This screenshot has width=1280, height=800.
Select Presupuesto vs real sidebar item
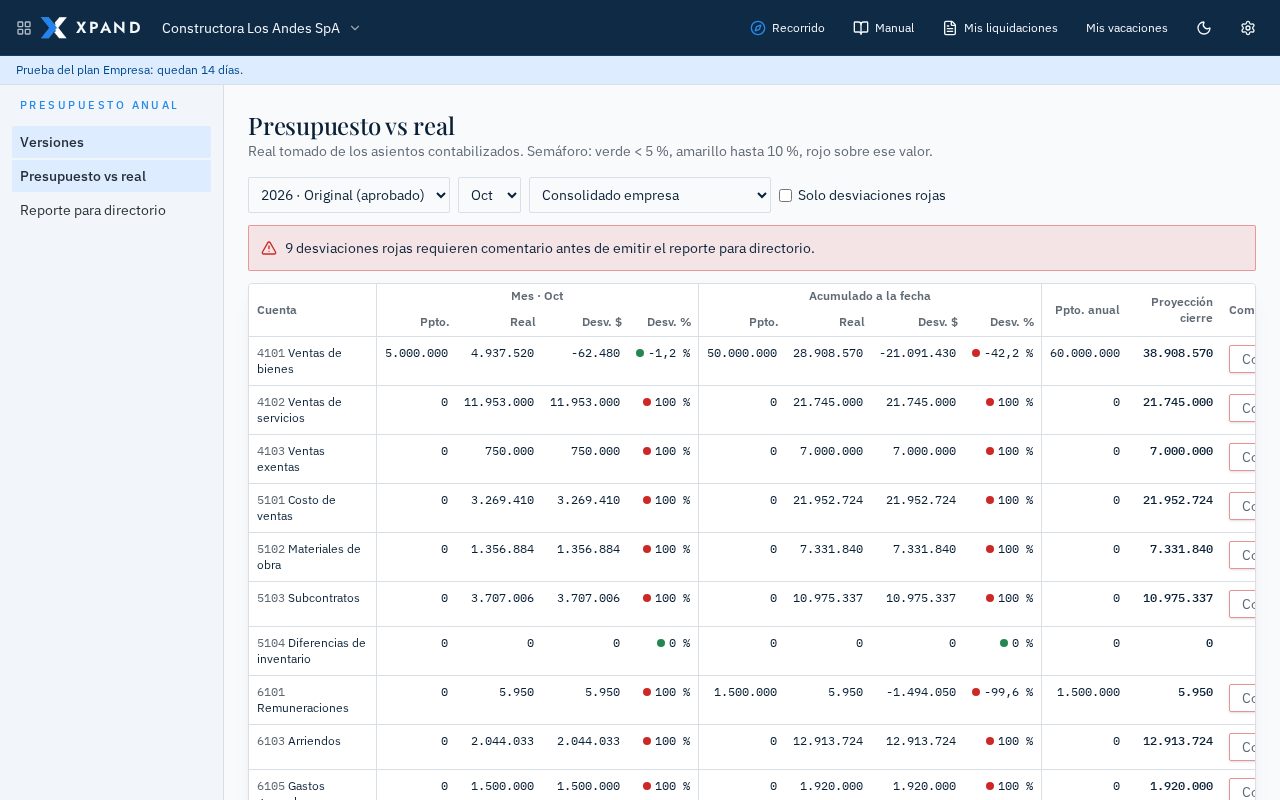click(111, 176)
